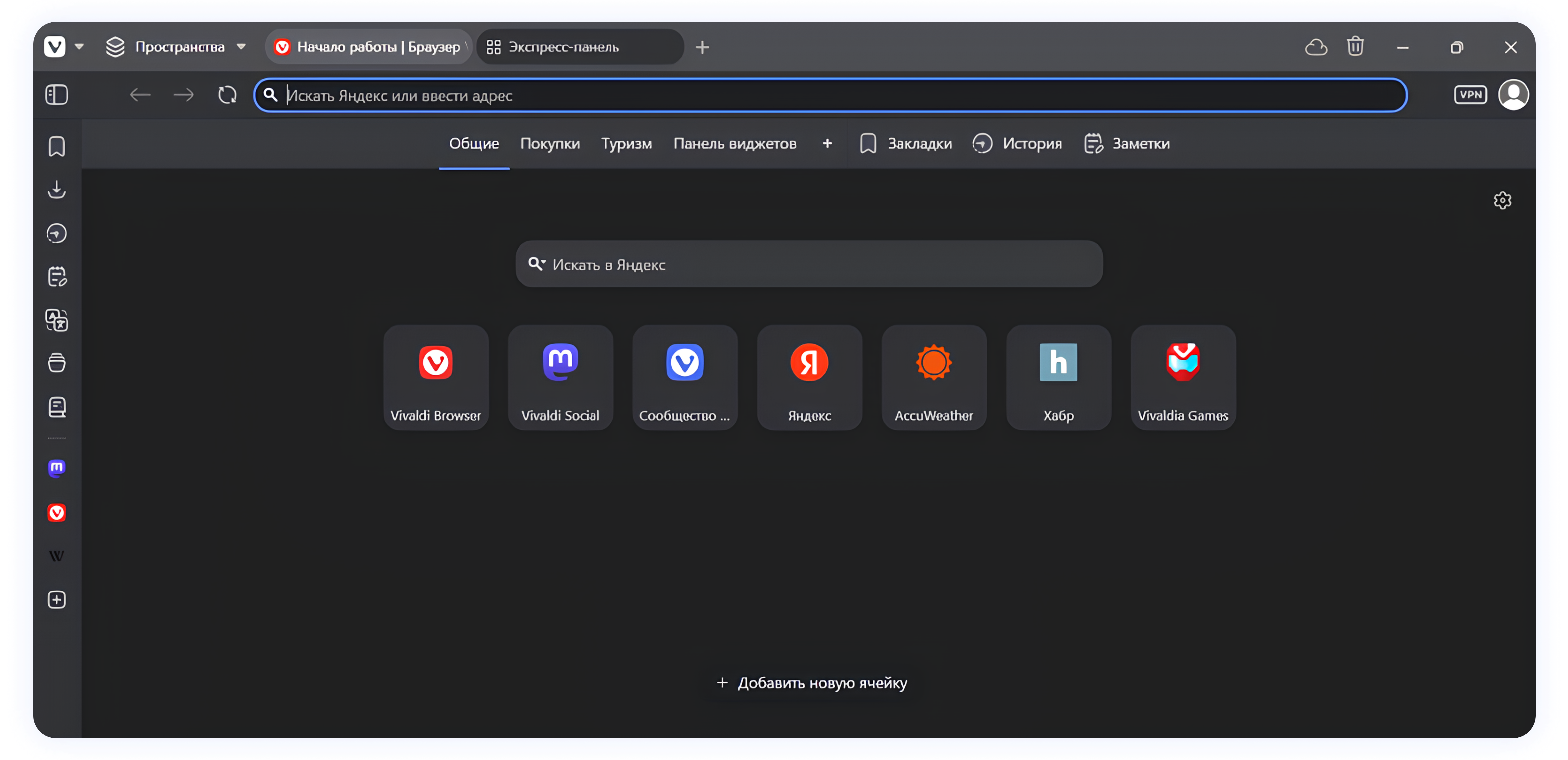Toggle the VPN button
1568x760 pixels.
tap(1470, 95)
